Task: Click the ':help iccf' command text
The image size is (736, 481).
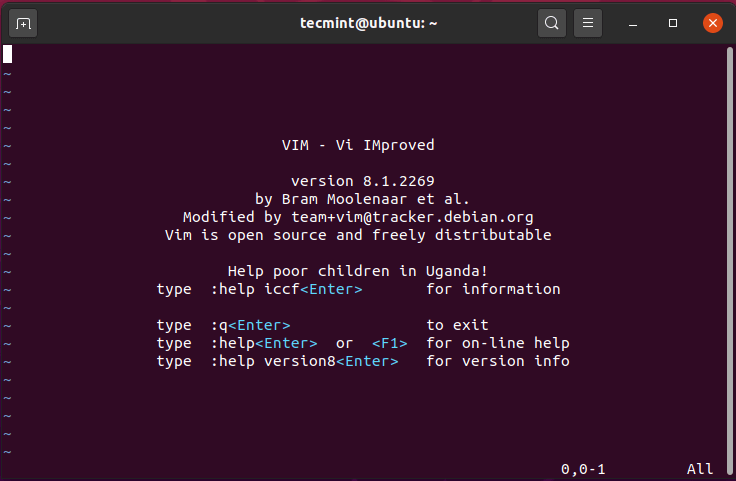Action: (x=255, y=289)
